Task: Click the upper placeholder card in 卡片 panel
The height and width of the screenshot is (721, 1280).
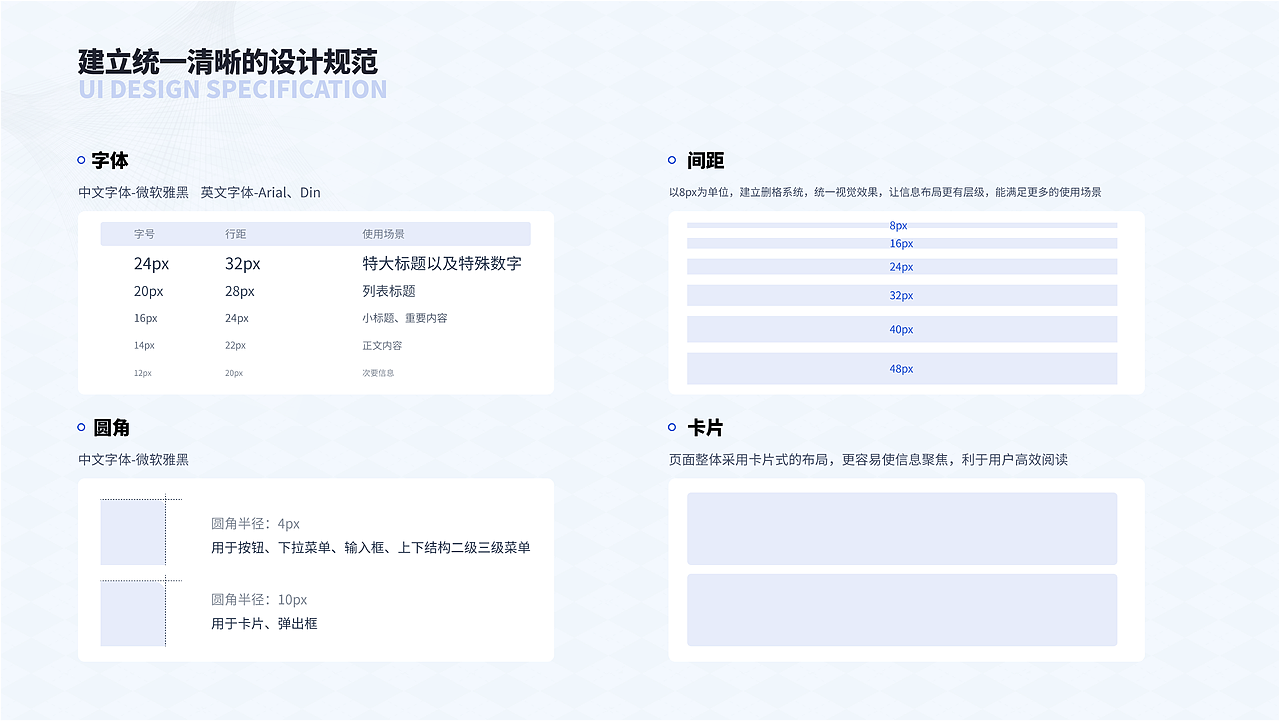Action: point(901,528)
